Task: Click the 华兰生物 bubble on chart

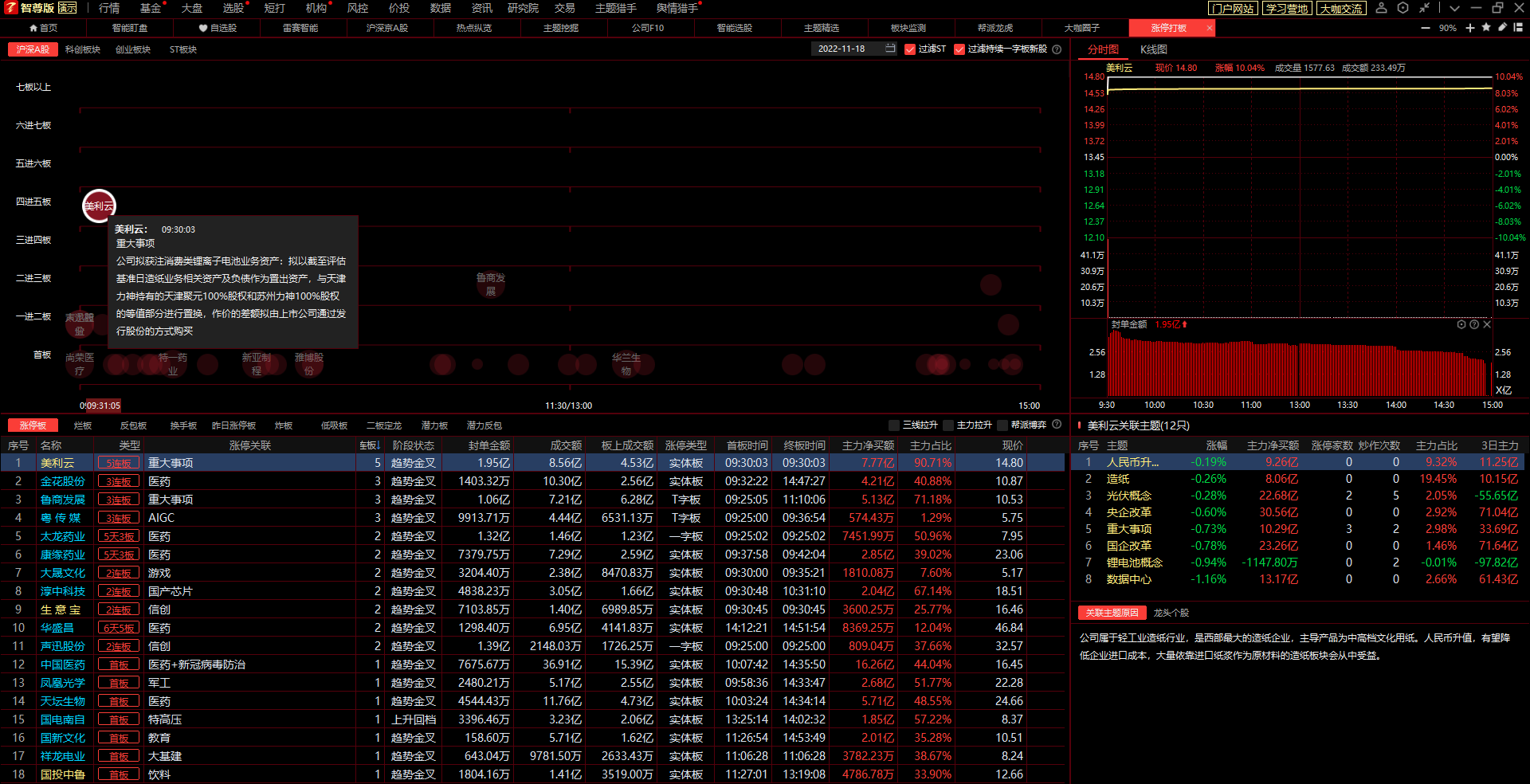Action: click(626, 364)
